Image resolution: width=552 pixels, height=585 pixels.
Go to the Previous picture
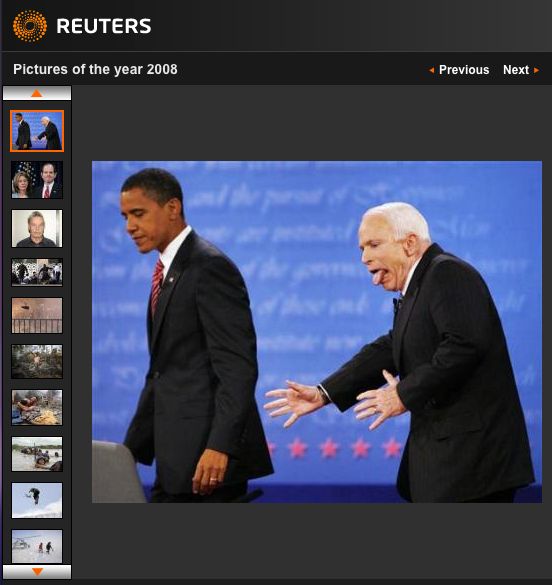pos(459,70)
